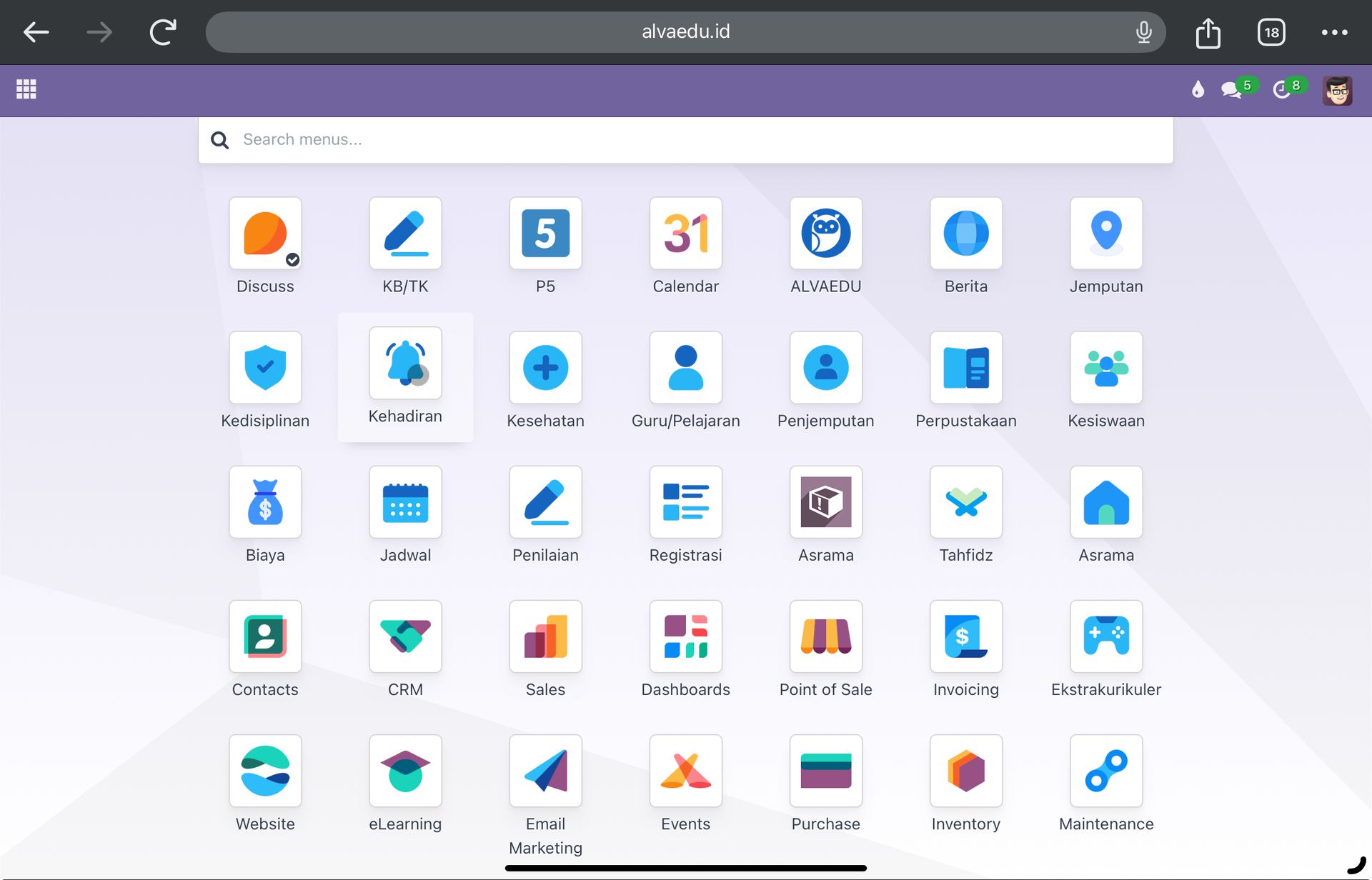Click the apps grid home menu icon
The height and width of the screenshot is (880, 1372).
[x=26, y=89]
